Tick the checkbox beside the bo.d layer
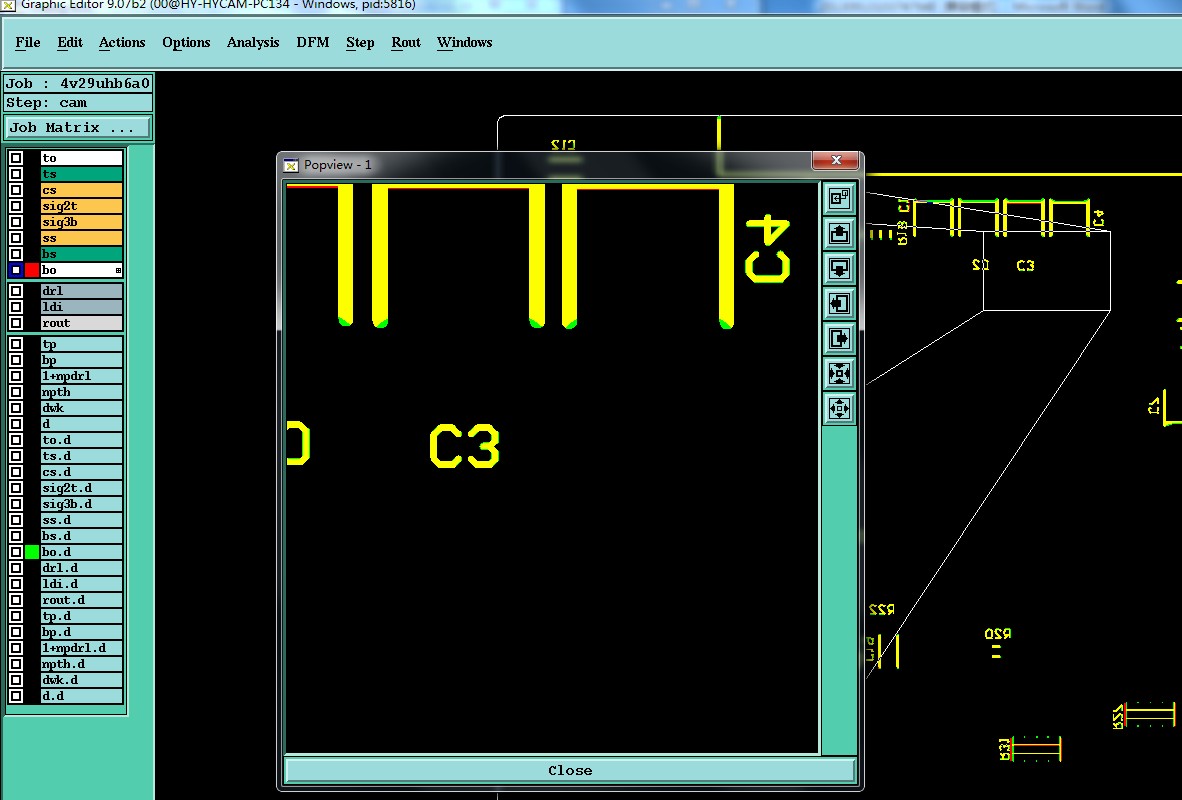This screenshot has width=1182, height=800. tap(16, 552)
